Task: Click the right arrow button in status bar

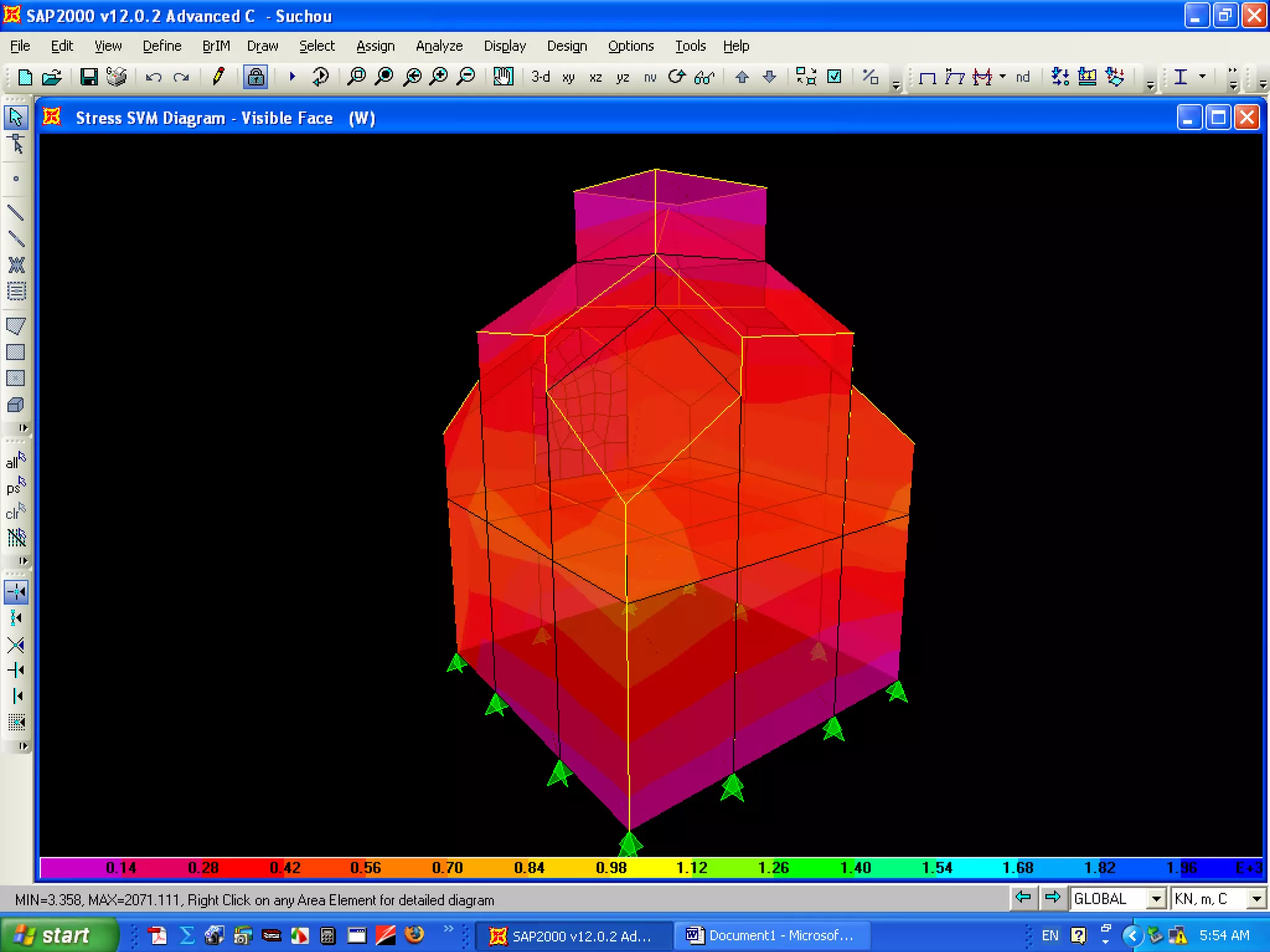Action: click(x=1052, y=897)
